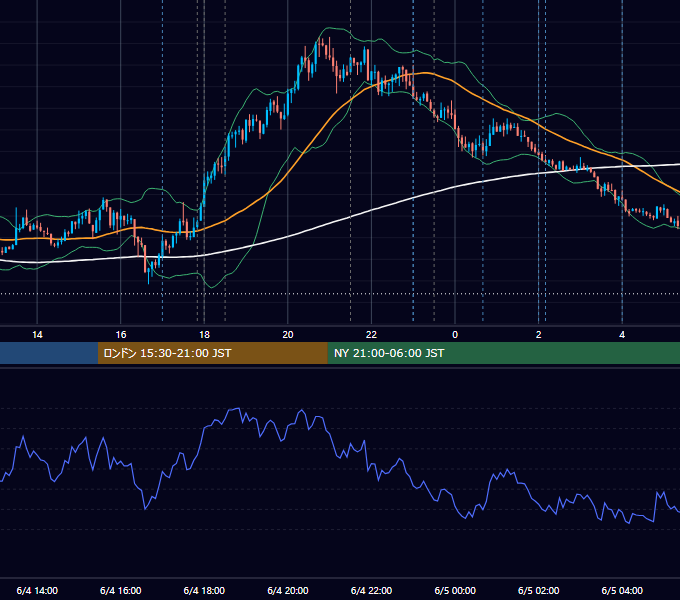Click the blue session band before ロンドン
The width and height of the screenshot is (680, 600).
point(49,353)
